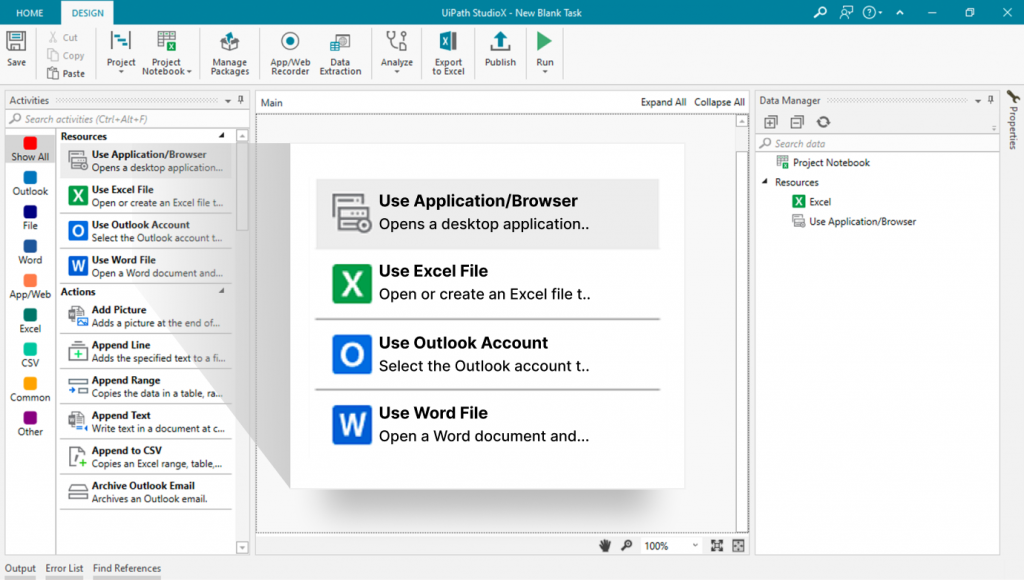Click Collapse All in the Main designer

(x=719, y=102)
